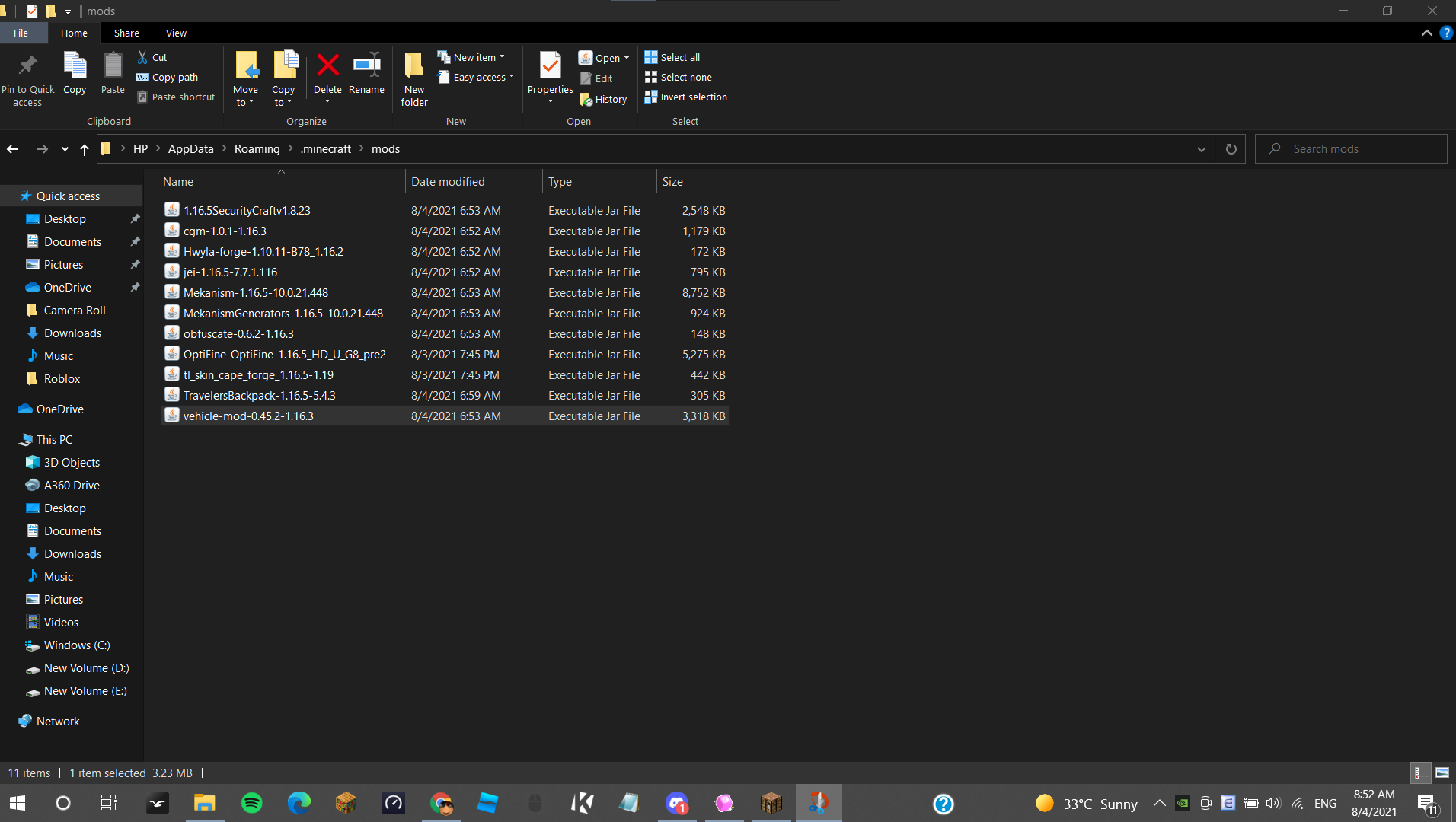Show hidden system tray icons
Viewport: 1456px width, 822px height.
pyautogui.click(x=1159, y=803)
